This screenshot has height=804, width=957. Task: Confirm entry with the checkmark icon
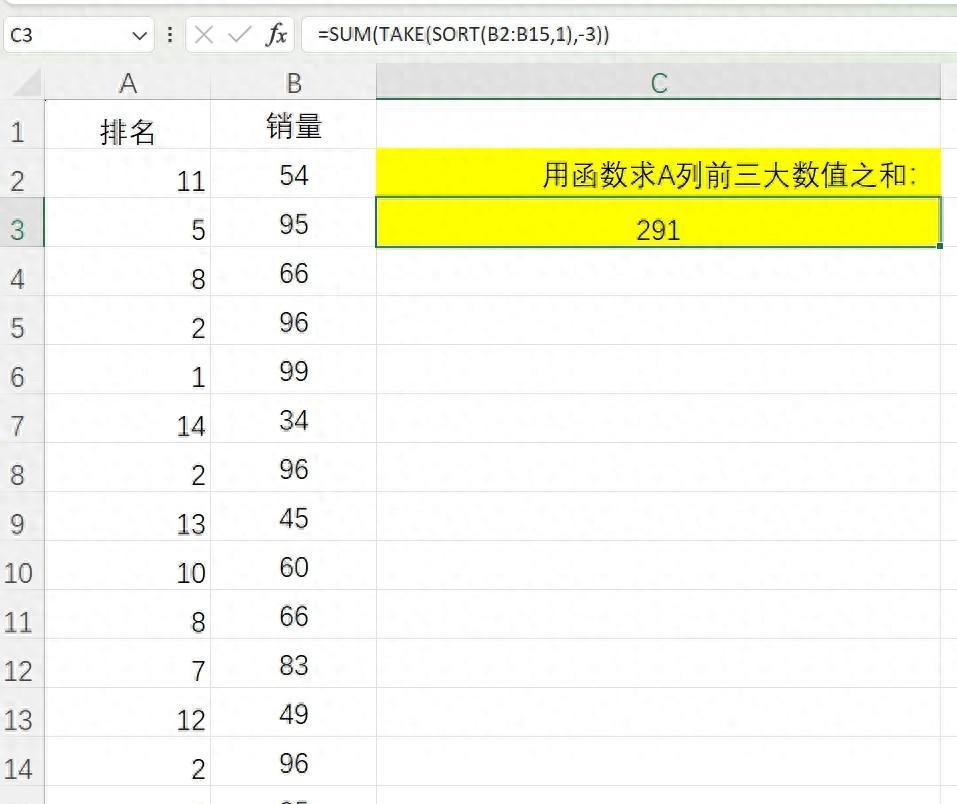239,35
